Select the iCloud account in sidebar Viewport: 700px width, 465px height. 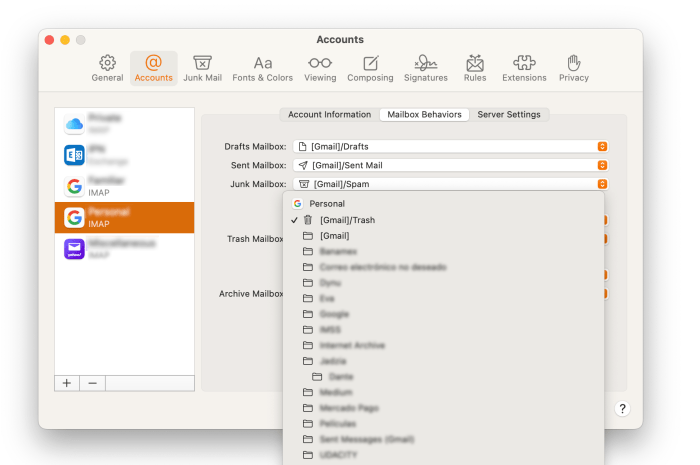pos(124,124)
